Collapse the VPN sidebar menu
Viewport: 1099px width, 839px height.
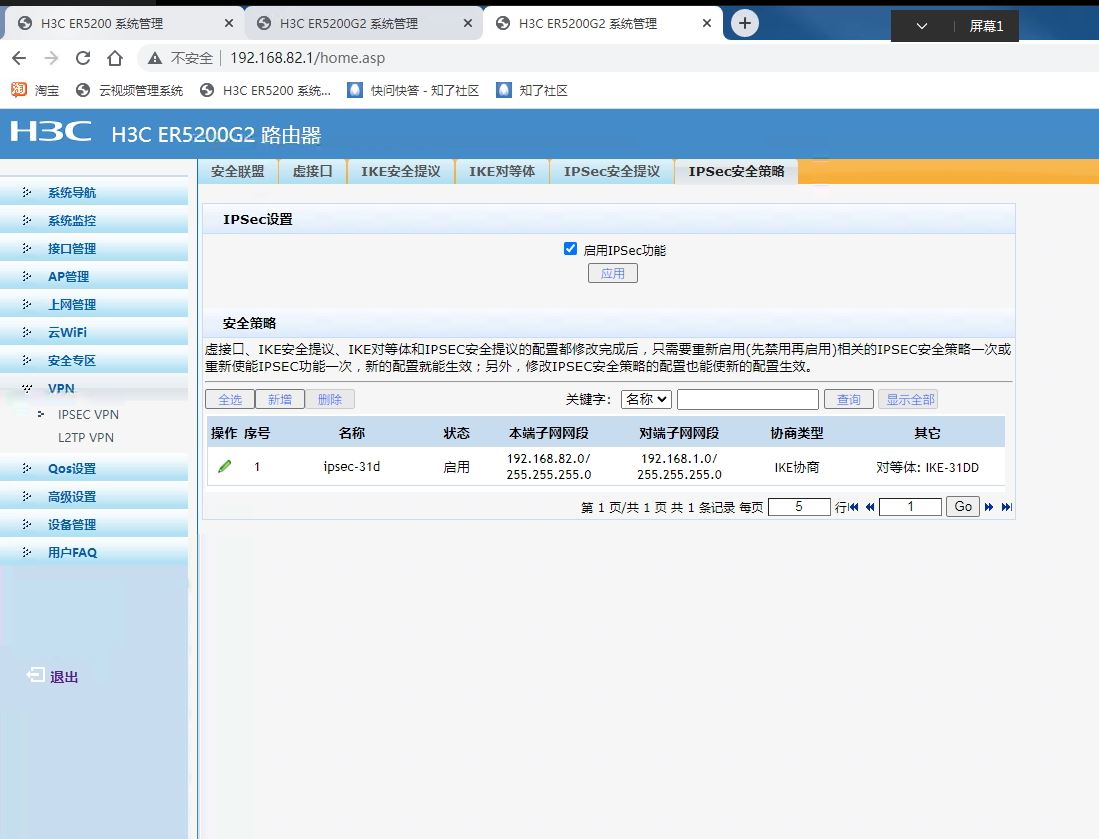tap(61, 389)
